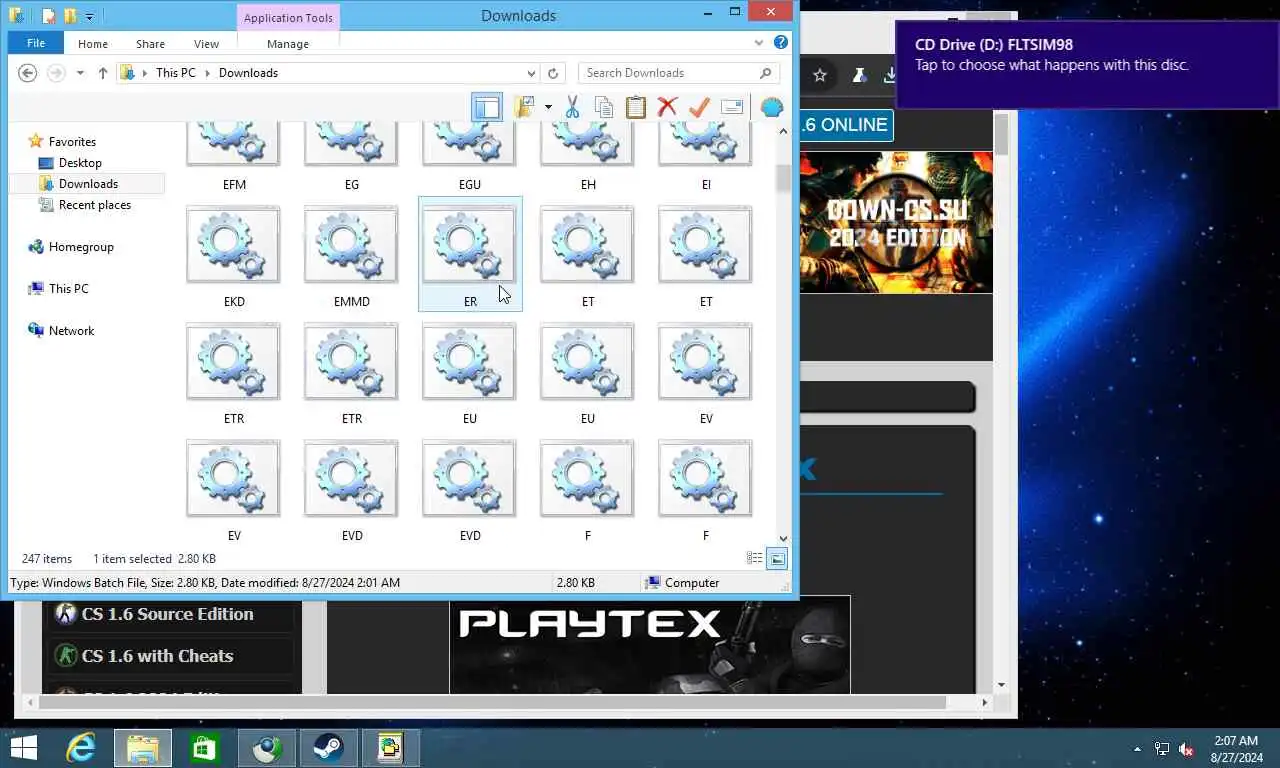Click the EFM file label
This screenshot has height=768, width=1280.
point(234,185)
